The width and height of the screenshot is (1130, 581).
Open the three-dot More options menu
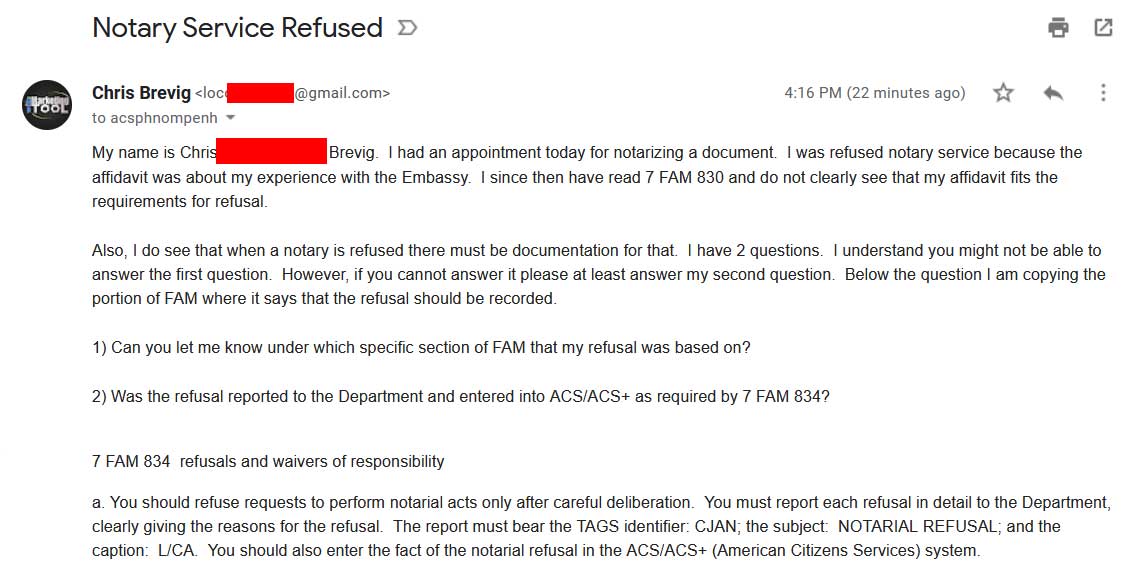tap(1103, 93)
